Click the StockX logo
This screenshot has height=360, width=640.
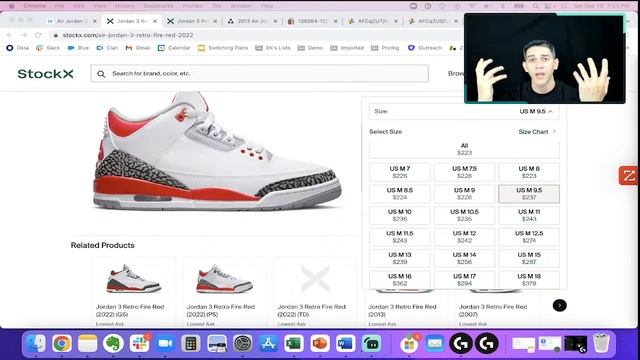click(x=45, y=74)
